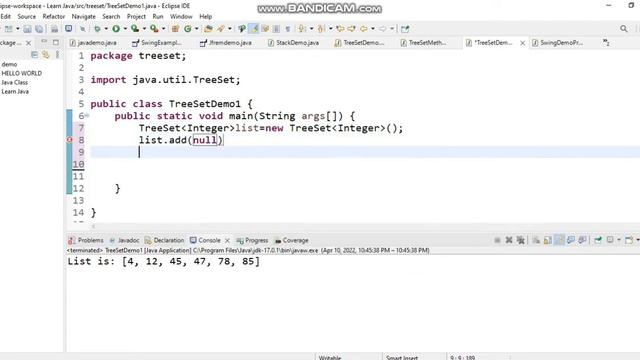Toggle Show Whitespace Characters icon
Screen dimensions: 640x360
(x=288, y=29)
